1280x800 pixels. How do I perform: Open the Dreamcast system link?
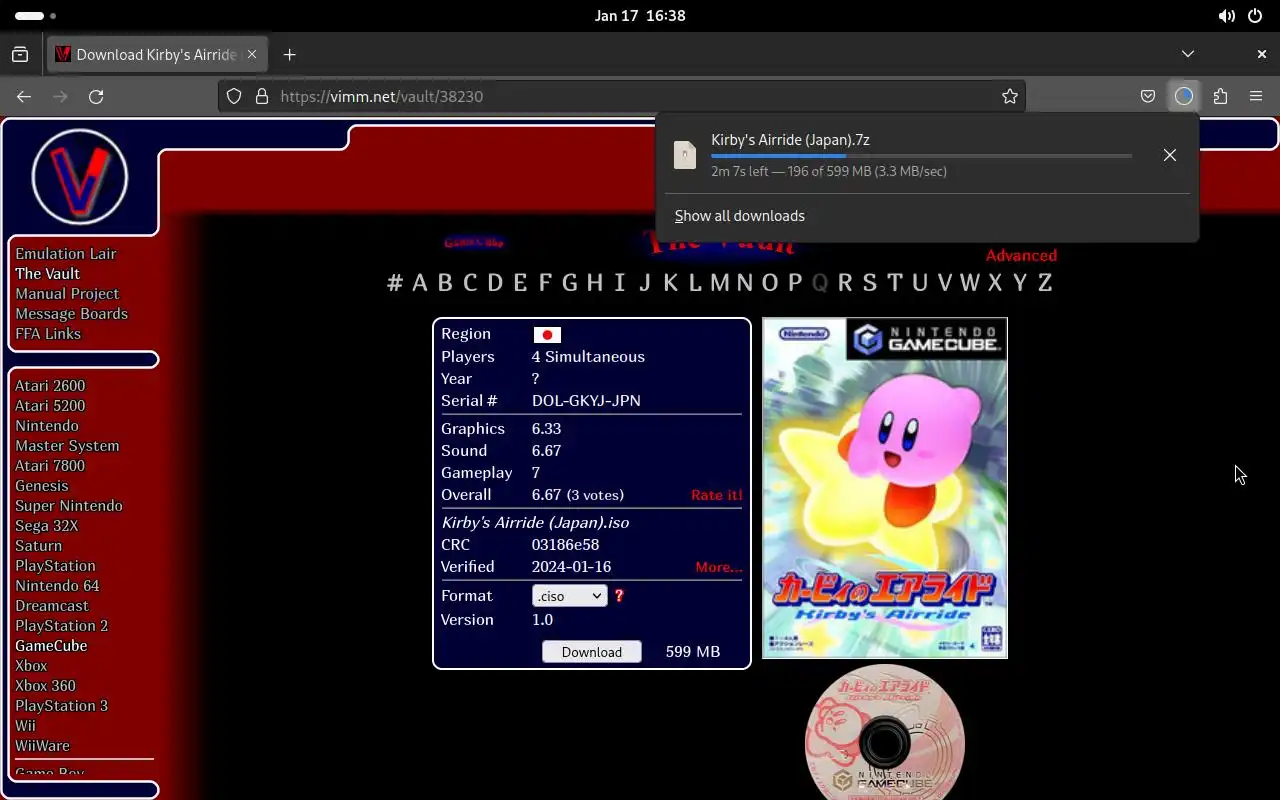[52, 606]
